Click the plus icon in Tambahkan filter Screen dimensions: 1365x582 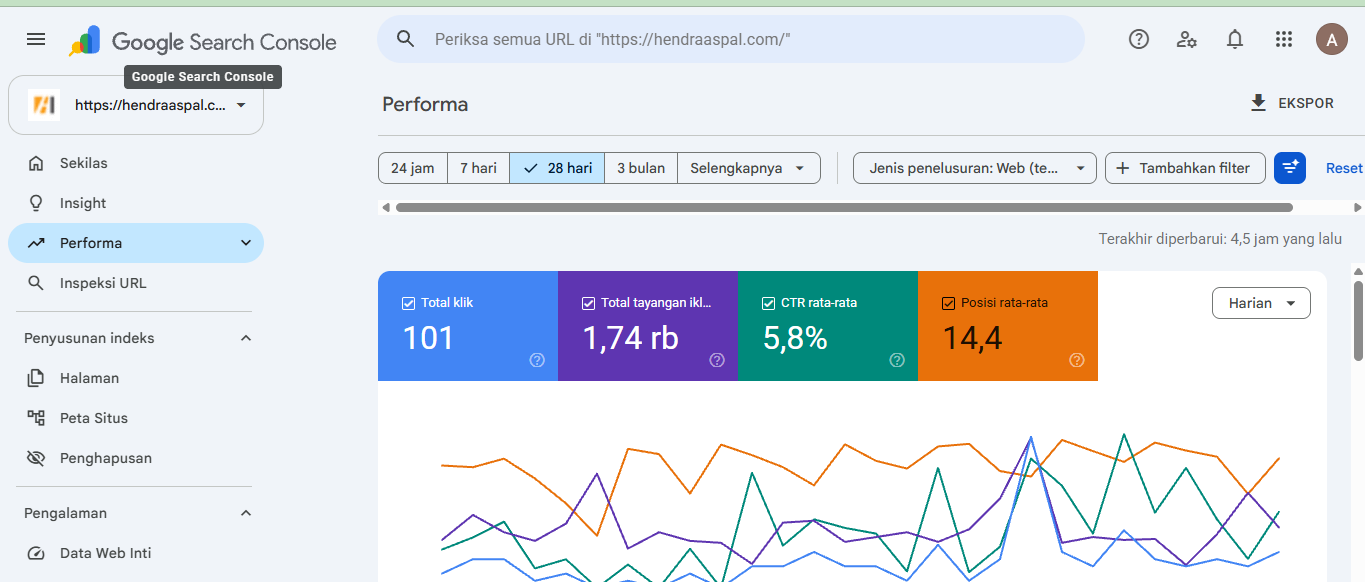tap(1123, 168)
